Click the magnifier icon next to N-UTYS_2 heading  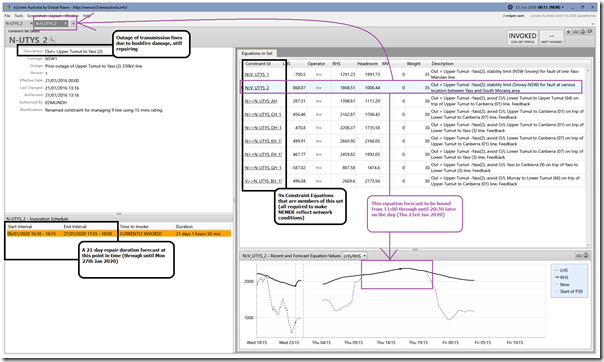pos(52,40)
